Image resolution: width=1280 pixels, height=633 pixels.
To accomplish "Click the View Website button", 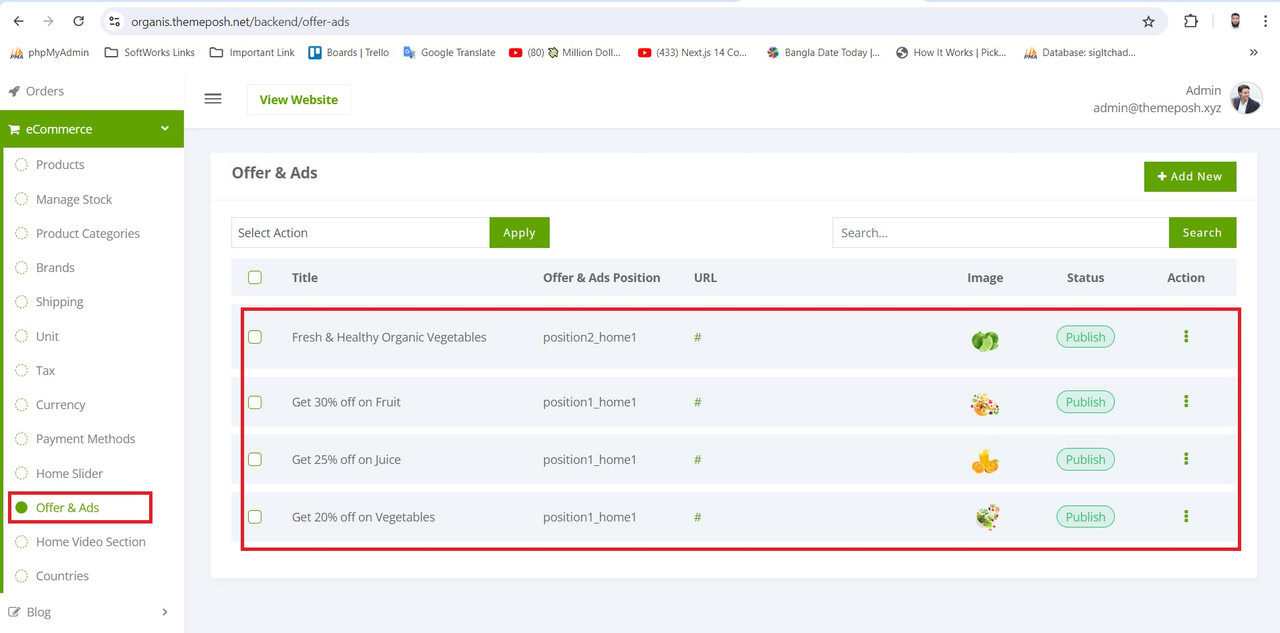I will (x=299, y=99).
